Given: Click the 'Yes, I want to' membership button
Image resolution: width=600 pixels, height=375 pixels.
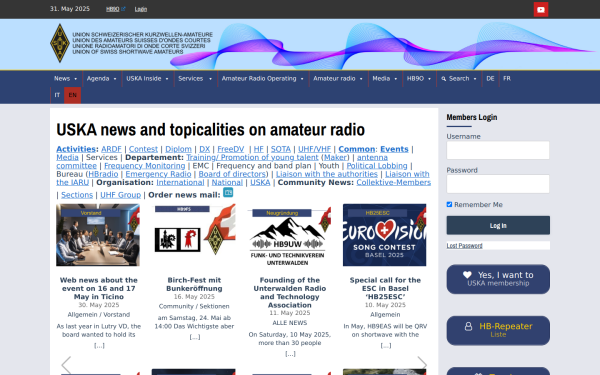Looking at the screenshot, I should click(498, 279).
